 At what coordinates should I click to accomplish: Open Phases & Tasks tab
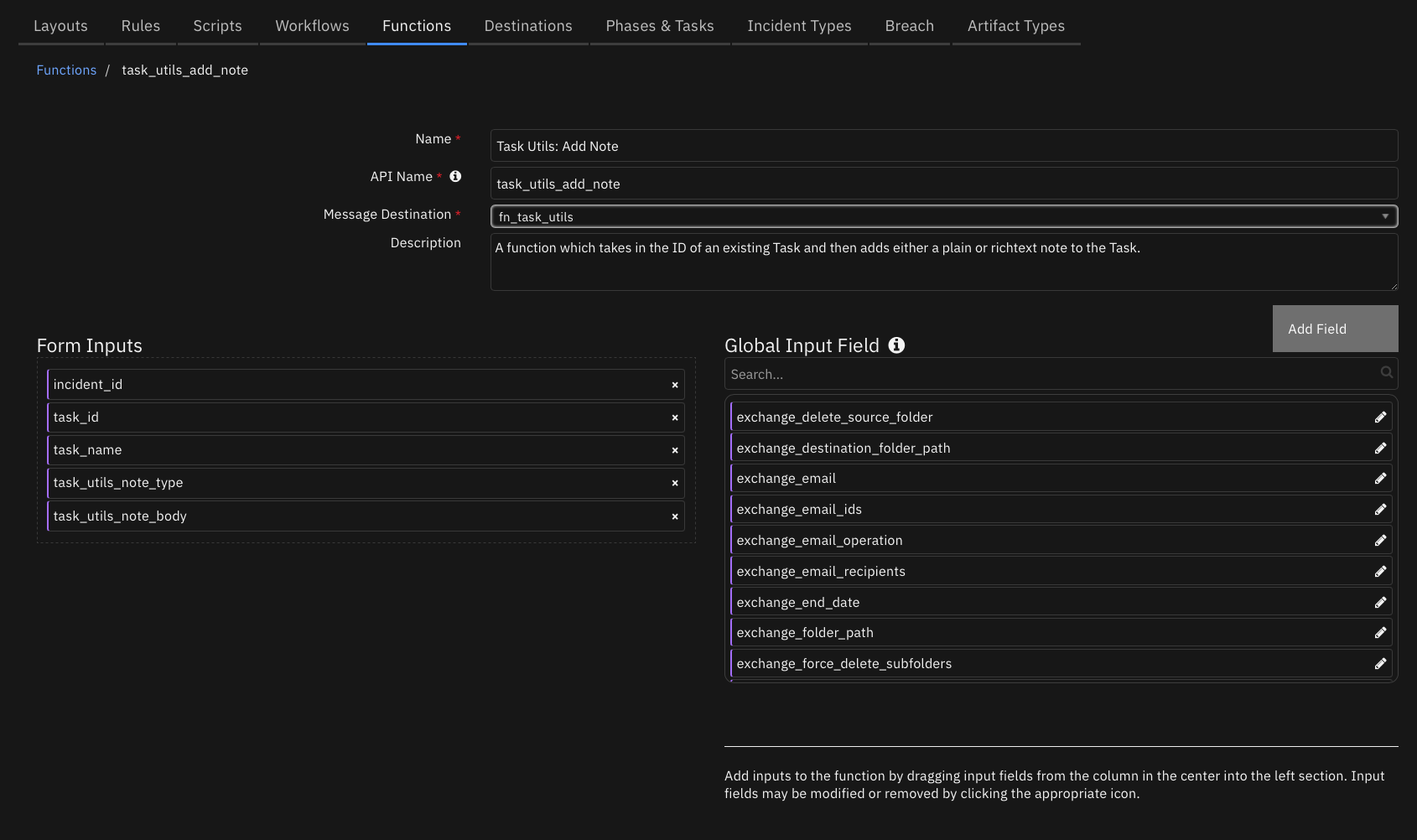[x=660, y=26]
